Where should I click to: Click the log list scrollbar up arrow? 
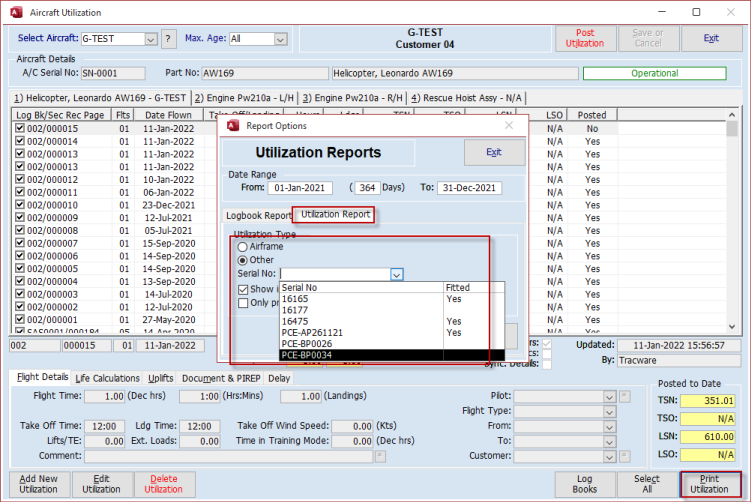tap(732, 115)
